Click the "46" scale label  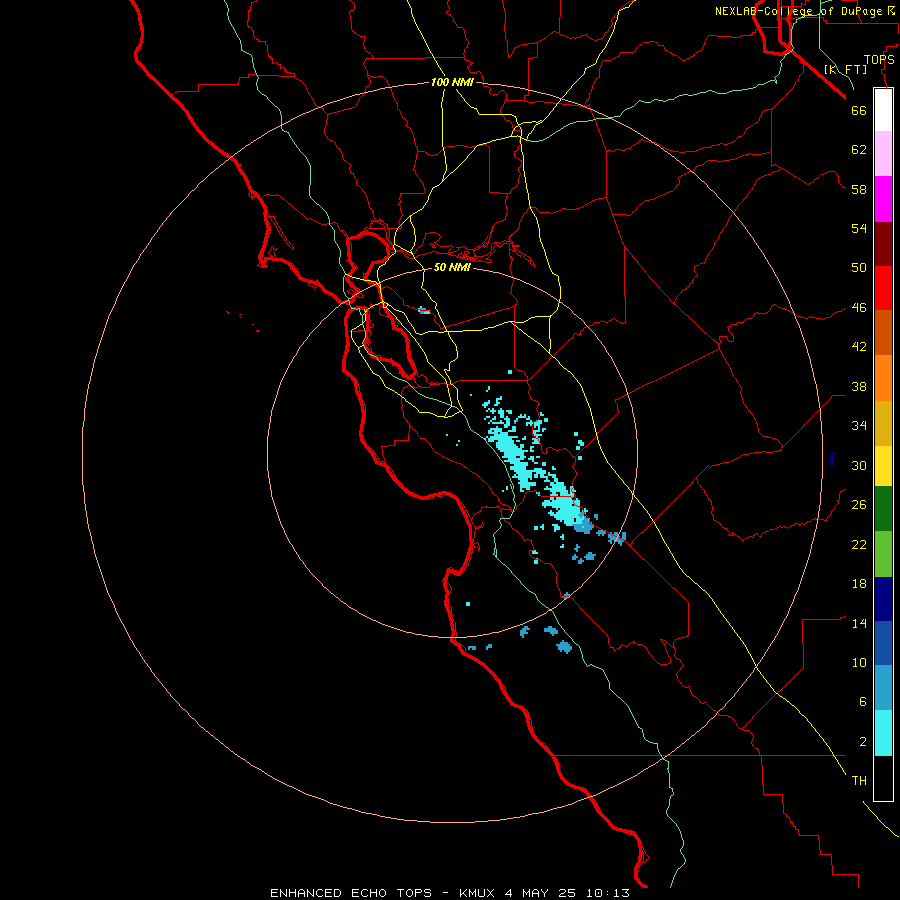(x=859, y=308)
